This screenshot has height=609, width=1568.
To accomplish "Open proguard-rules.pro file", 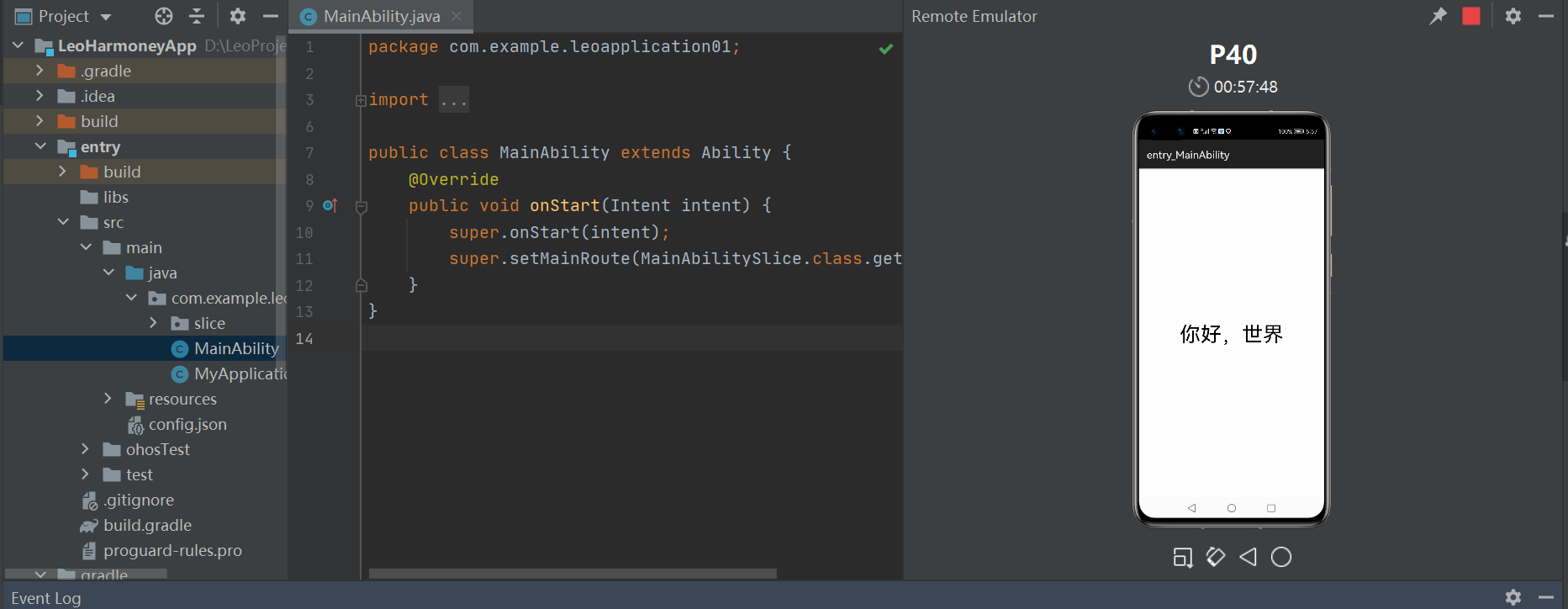I will pos(172,550).
